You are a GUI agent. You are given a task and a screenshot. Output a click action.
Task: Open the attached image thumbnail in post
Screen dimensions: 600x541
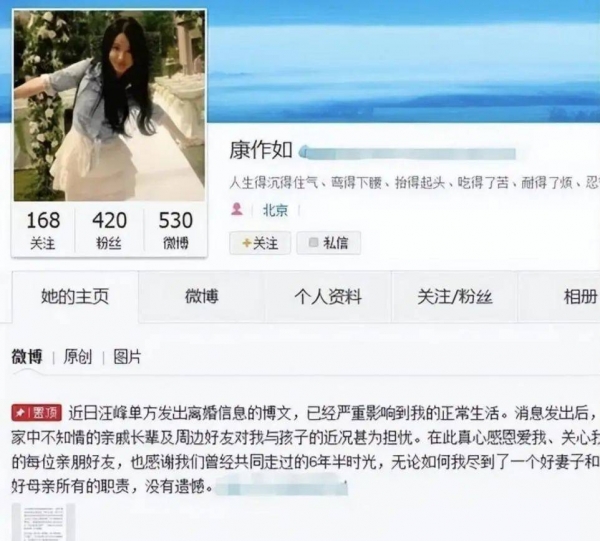pos(43,522)
